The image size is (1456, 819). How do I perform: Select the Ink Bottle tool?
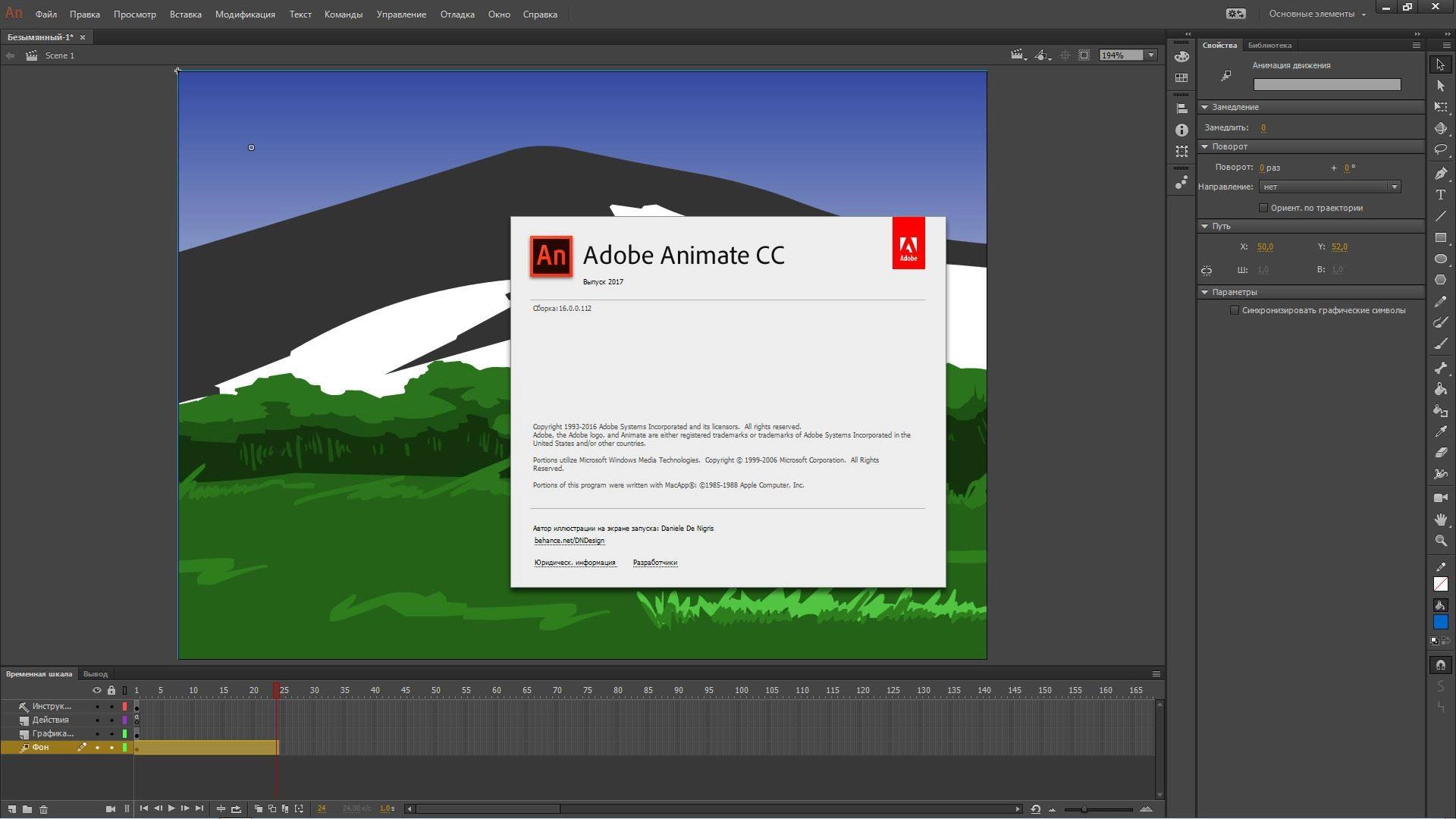click(1440, 410)
